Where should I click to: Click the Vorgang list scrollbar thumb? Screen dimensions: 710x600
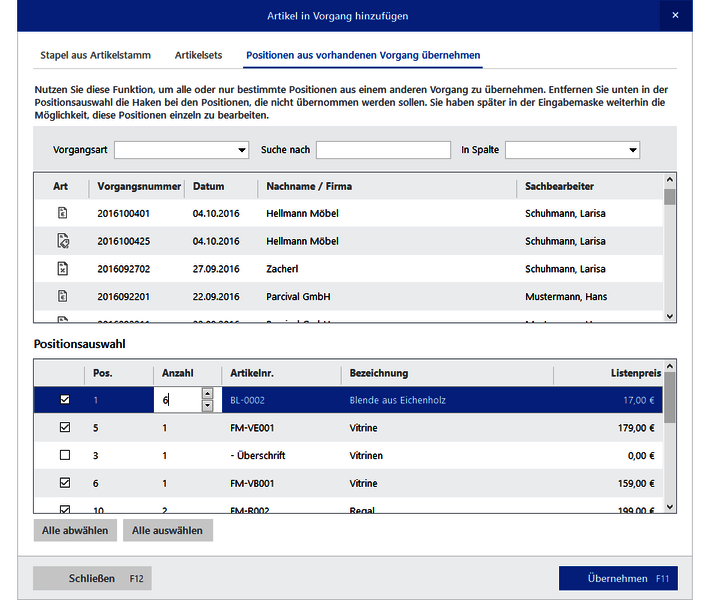670,197
